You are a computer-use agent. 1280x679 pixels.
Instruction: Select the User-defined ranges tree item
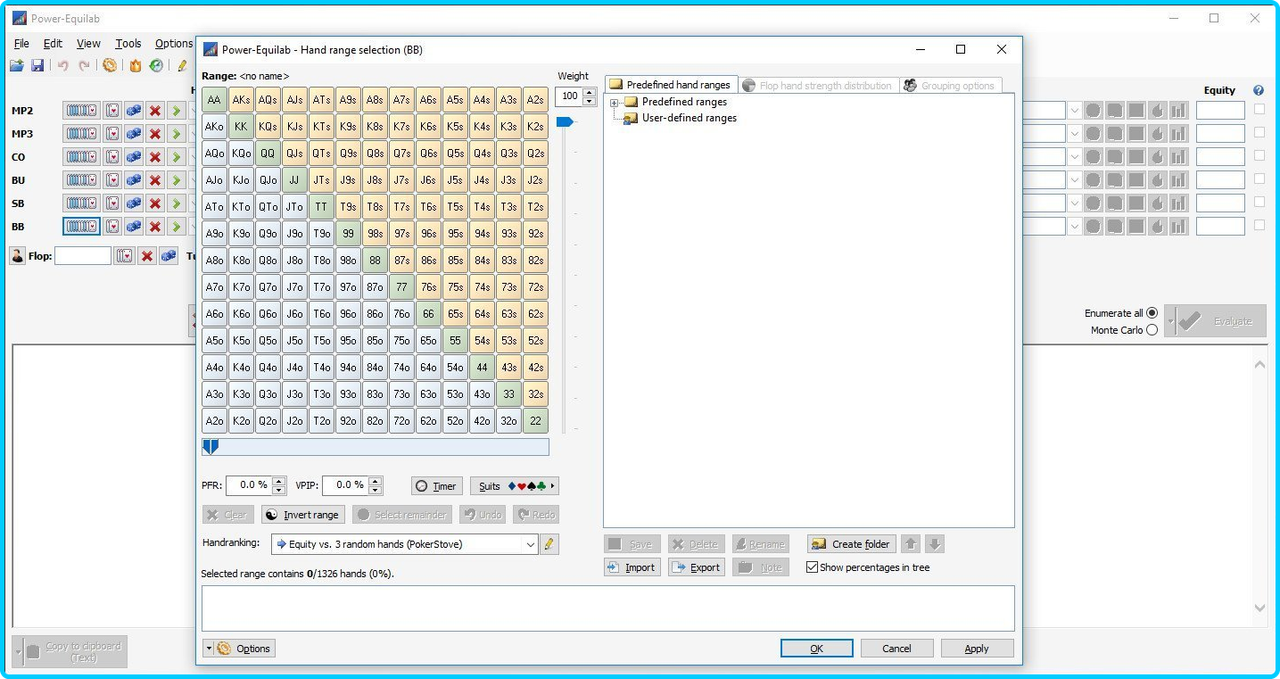689,118
